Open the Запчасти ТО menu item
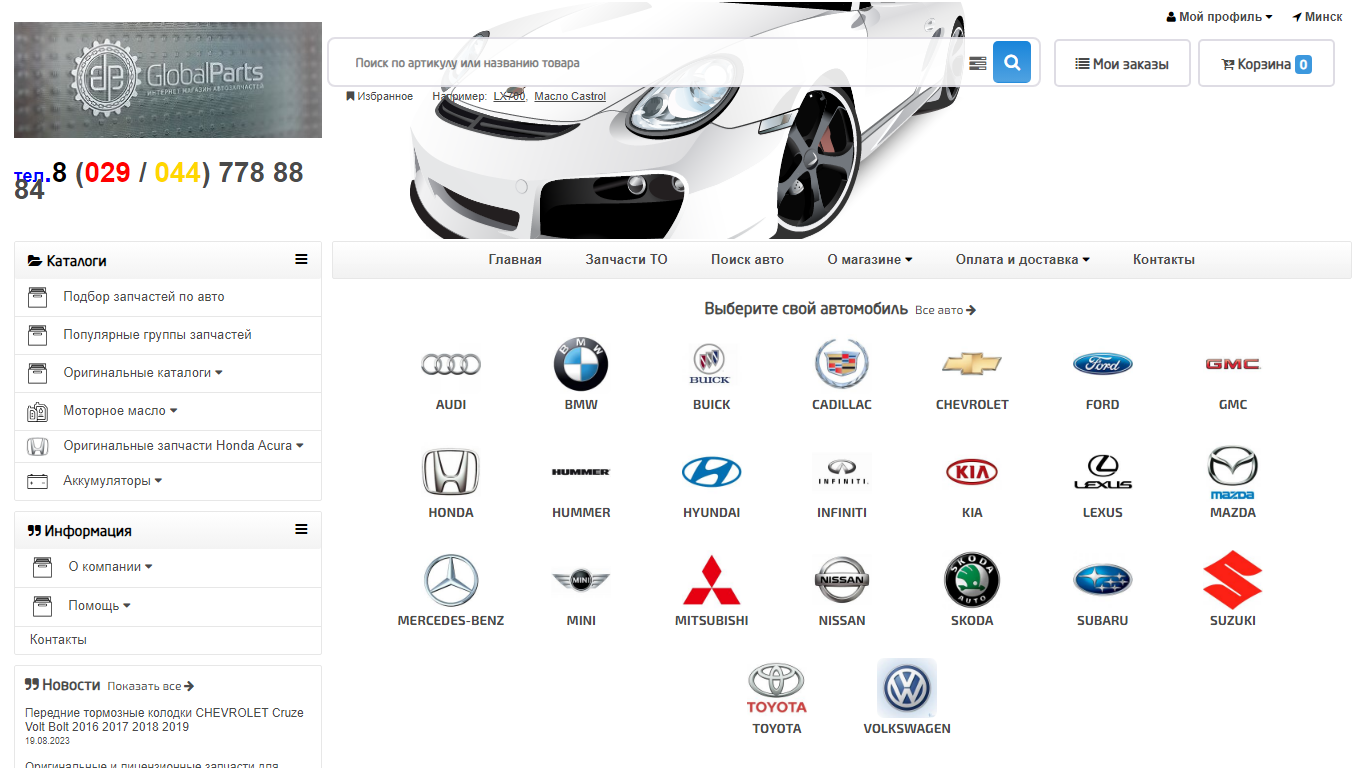 [626, 259]
